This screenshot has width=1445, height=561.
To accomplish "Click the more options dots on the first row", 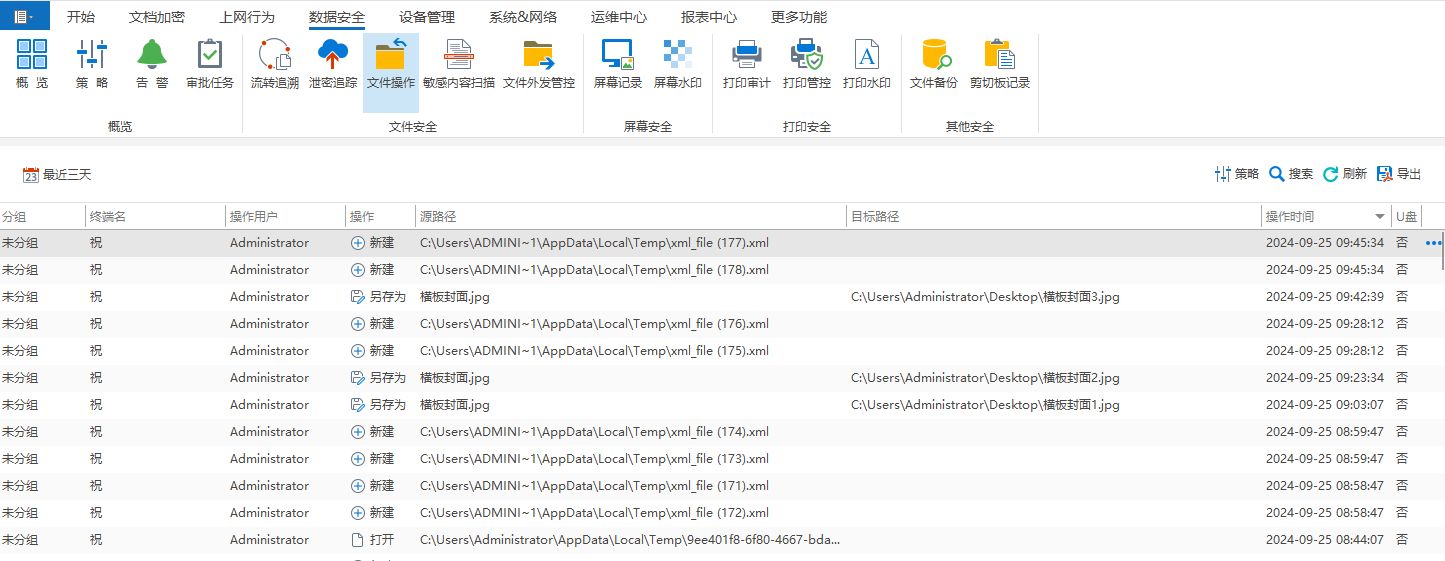I will click(1433, 243).
